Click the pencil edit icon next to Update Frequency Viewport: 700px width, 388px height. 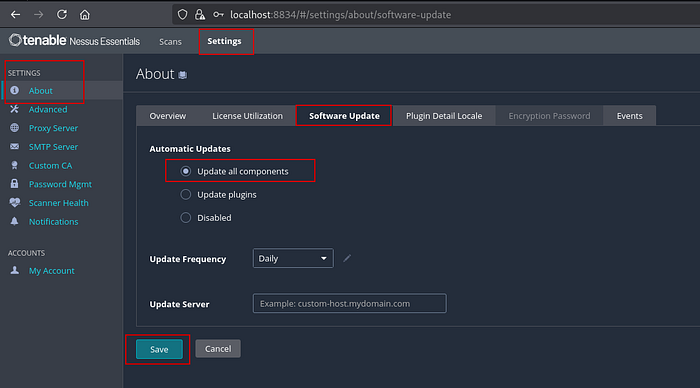(347, 258)
